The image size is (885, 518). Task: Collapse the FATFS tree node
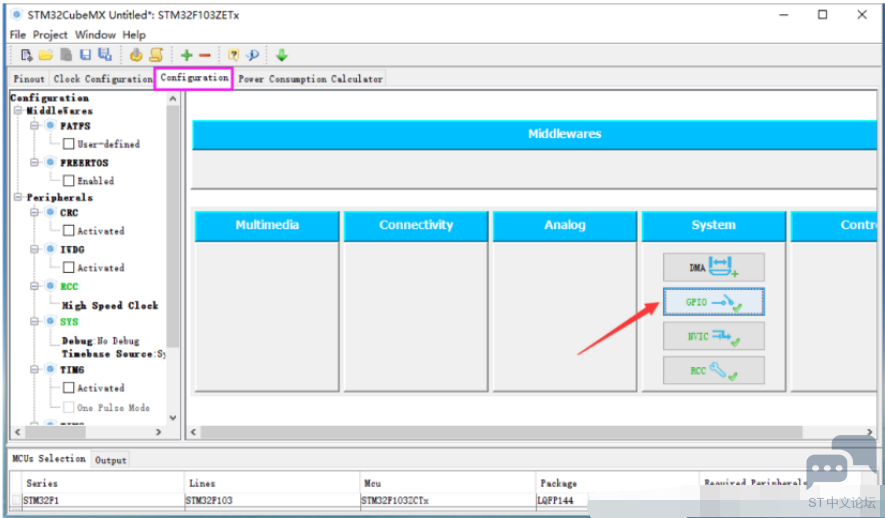click(34, 125)
